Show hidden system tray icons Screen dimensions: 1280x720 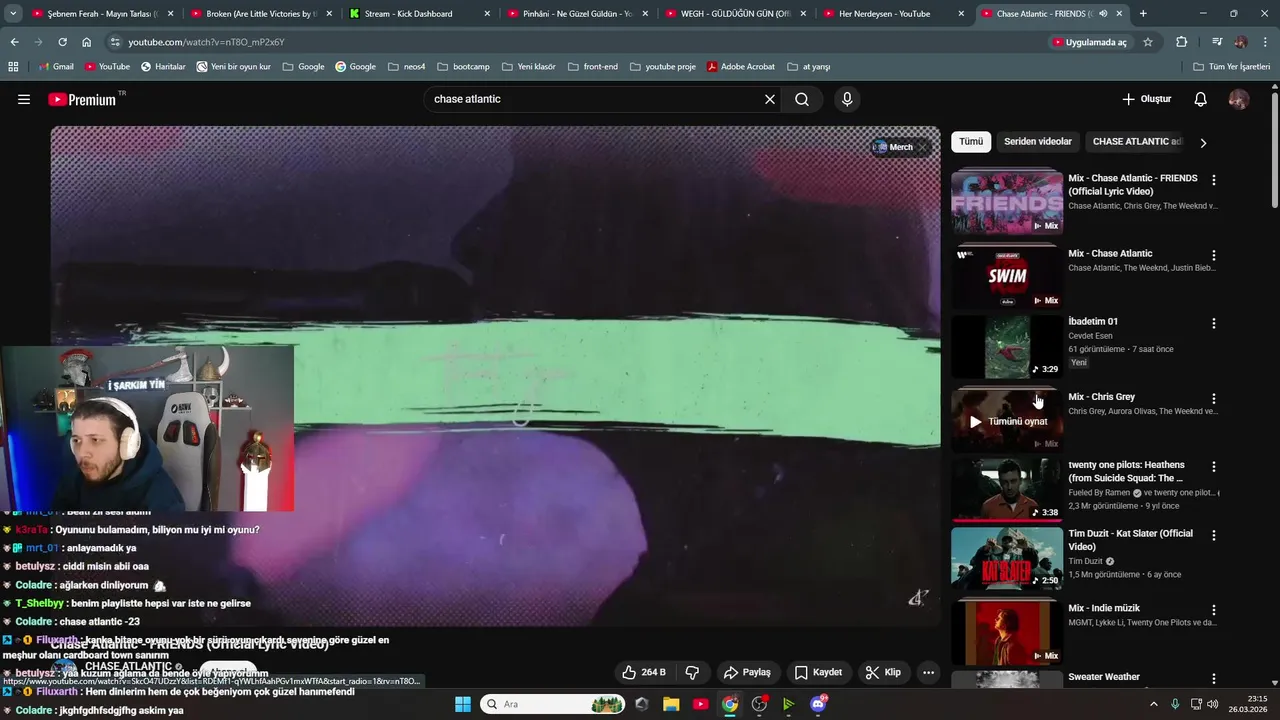[x=1154, y=704]
